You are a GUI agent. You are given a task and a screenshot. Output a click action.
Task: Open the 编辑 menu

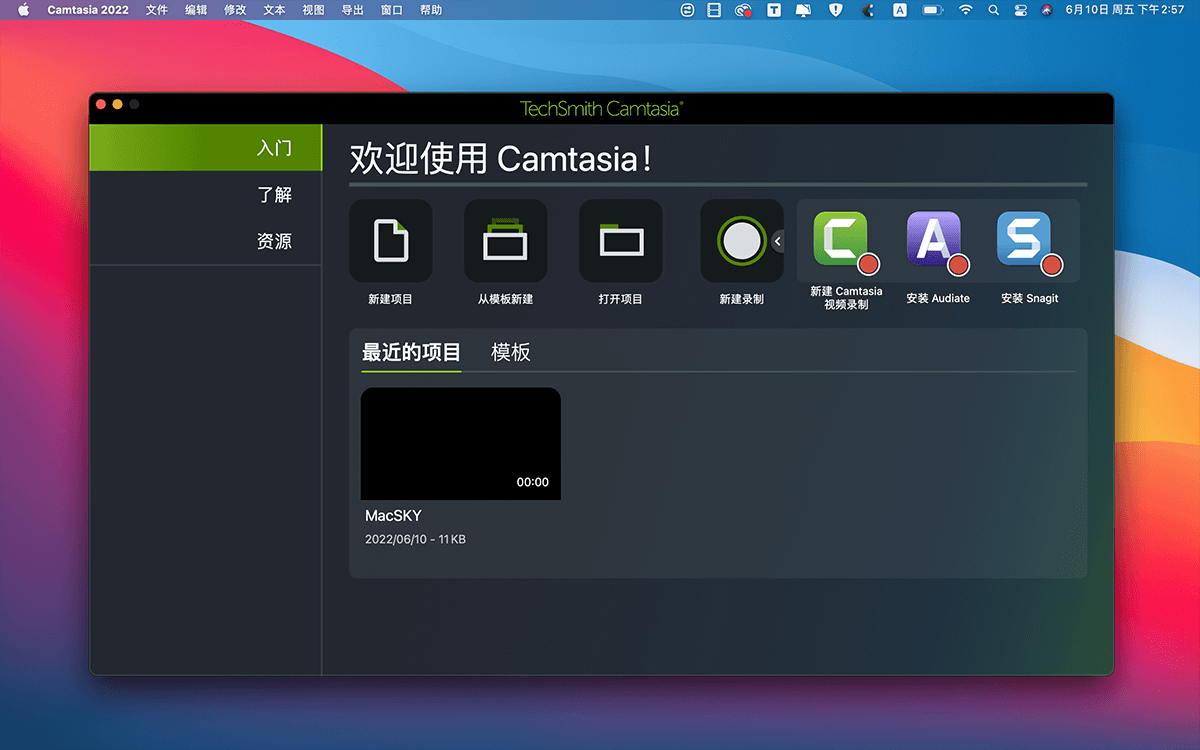[196, 10]
